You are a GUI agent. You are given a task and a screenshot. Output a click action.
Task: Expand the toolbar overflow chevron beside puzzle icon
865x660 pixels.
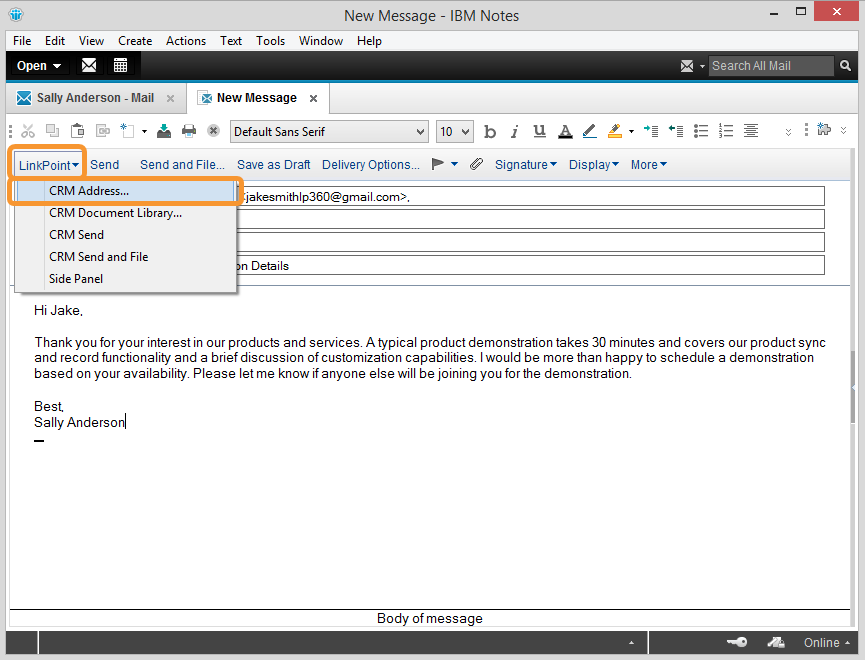pyautogui.click(x=843, y=130)
